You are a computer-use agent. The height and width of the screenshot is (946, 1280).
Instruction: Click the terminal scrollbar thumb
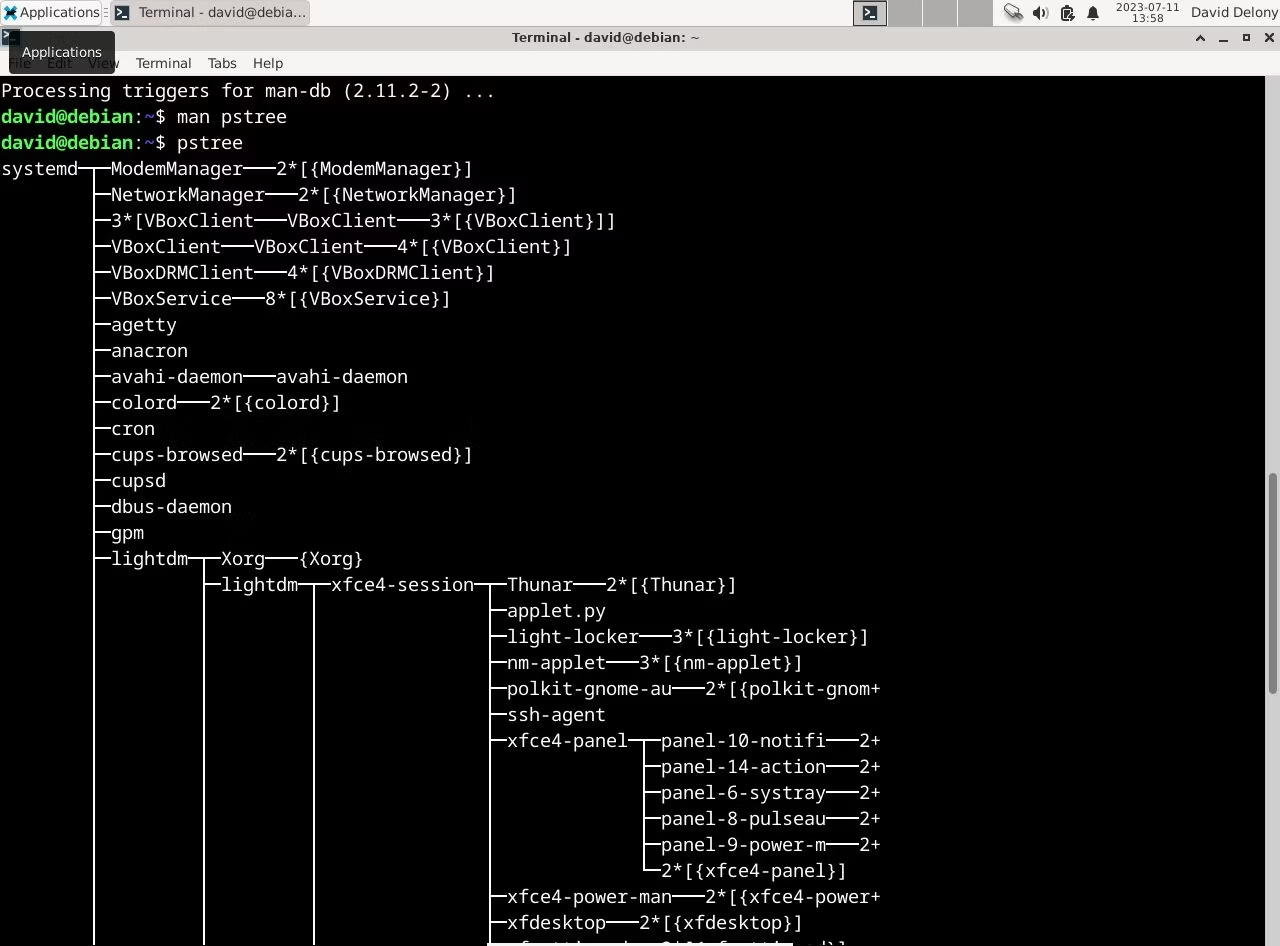click(x=1272, y=582)
